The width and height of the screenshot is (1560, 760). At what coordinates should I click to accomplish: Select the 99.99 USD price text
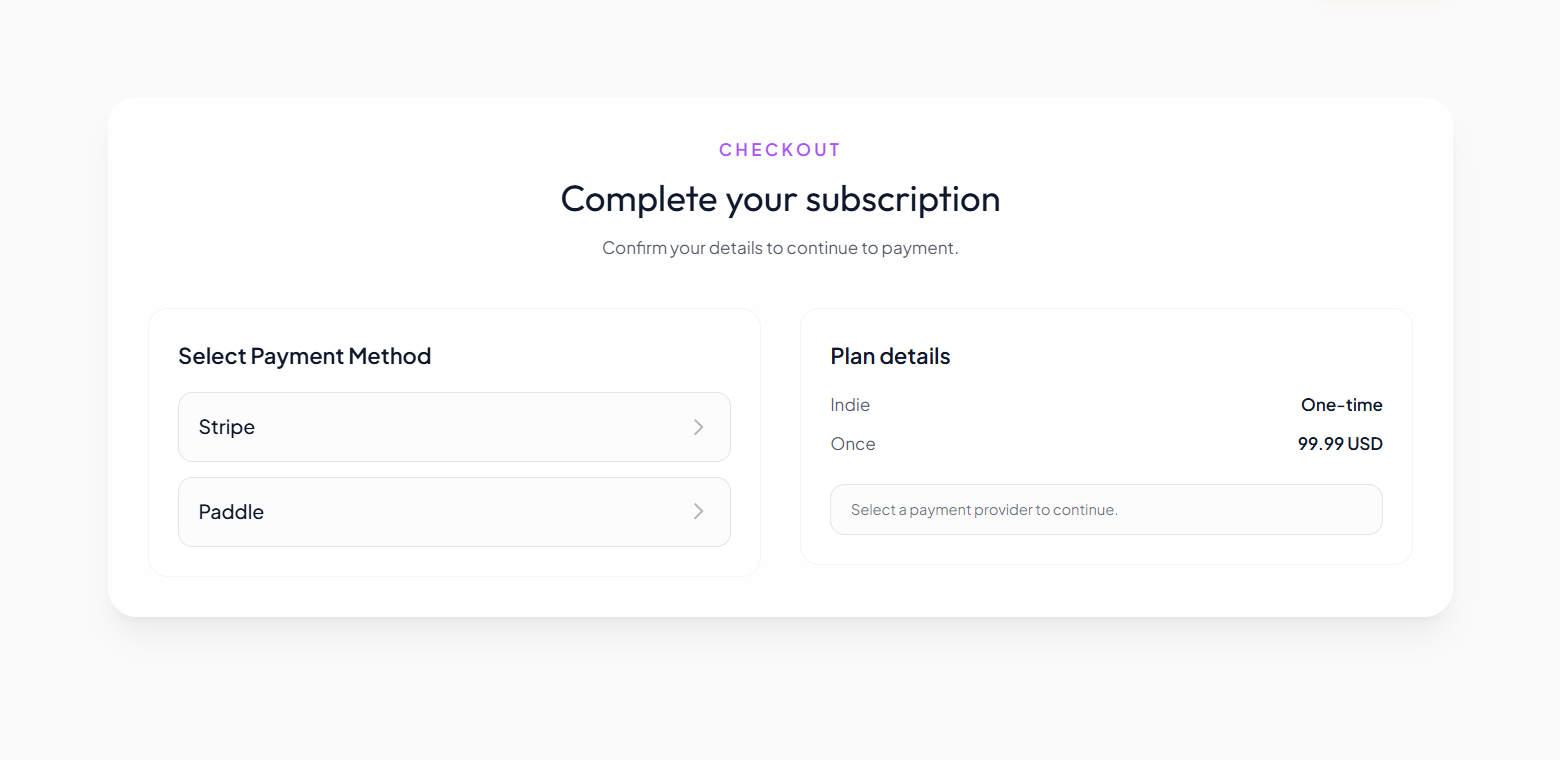1339,443
